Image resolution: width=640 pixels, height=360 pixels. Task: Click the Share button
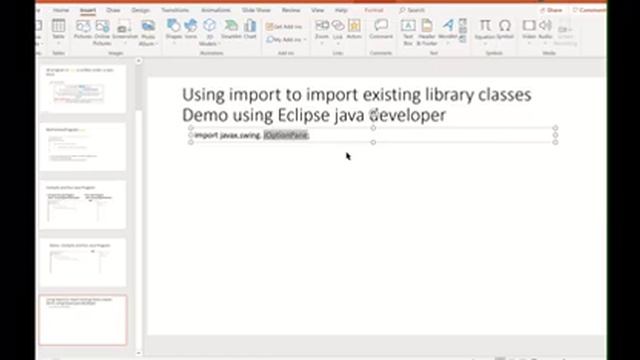pyautogui.click(x=551, y=10)
